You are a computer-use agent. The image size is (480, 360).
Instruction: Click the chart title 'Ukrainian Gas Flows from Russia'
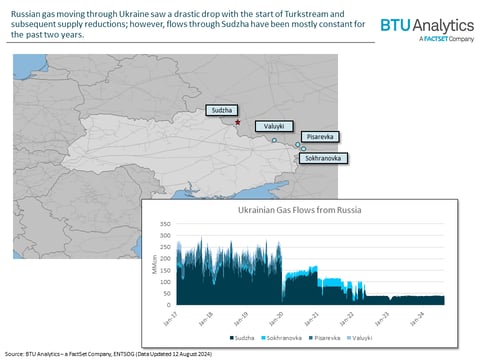(299, 210)
